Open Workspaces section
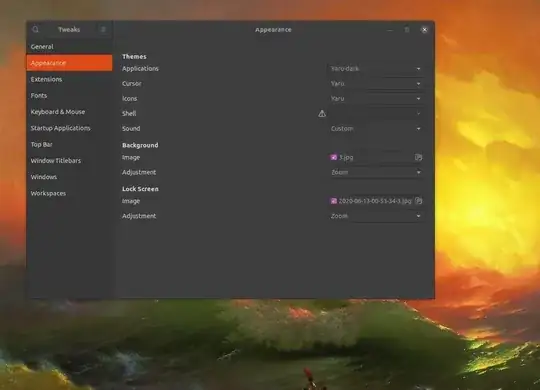 tap(69, 193)
